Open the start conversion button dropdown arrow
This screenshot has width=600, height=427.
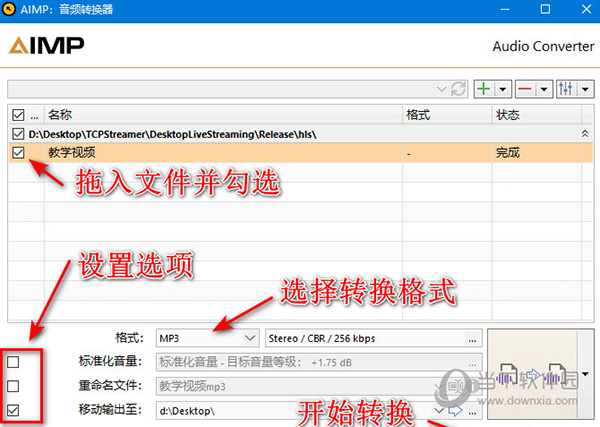[x=585, y=374]
